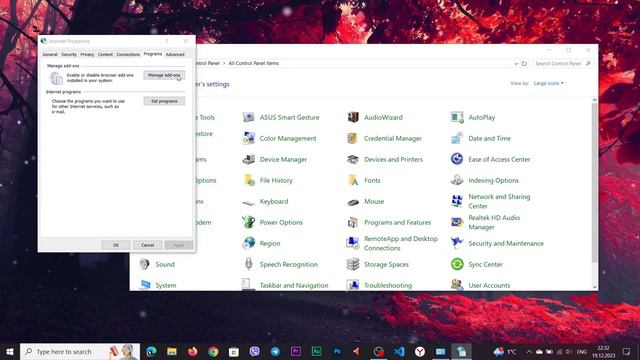640x360 pixels.
Task: Click the Search Control Panel field
Action: coord(562,64)
